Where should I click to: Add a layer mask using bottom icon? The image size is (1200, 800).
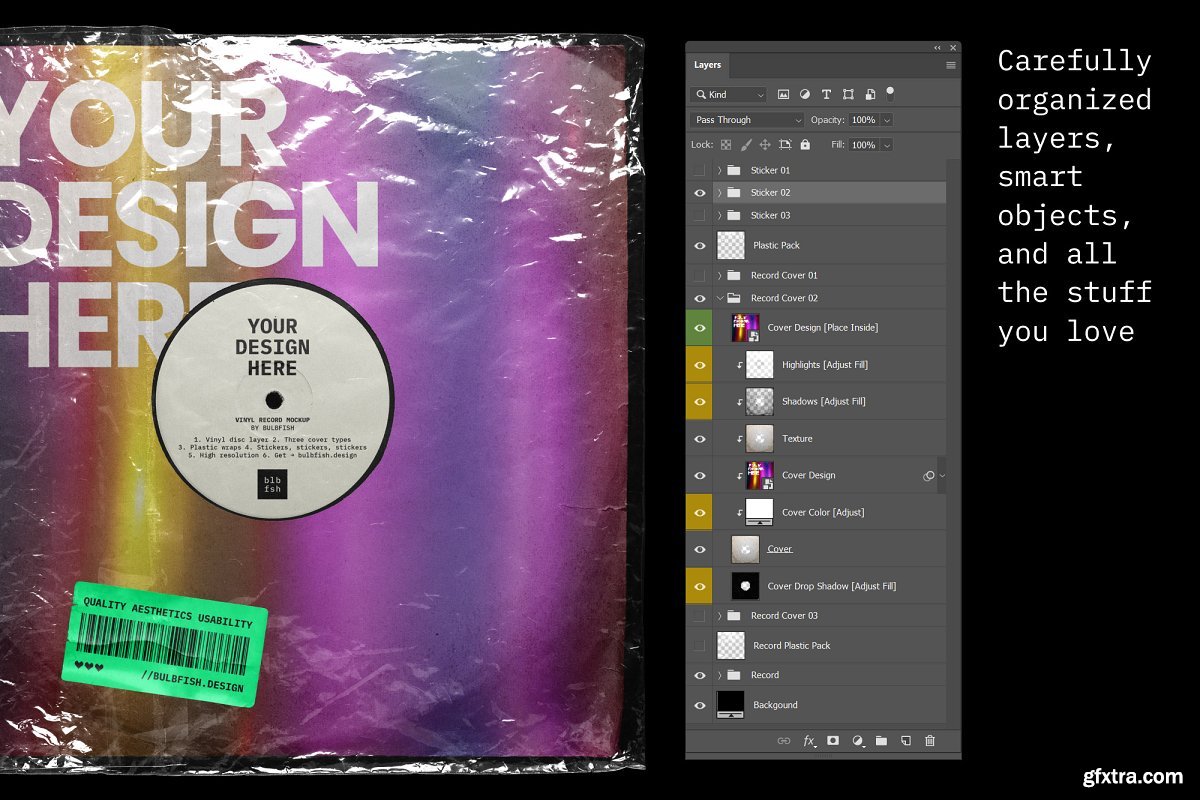(x=833, y=741)
